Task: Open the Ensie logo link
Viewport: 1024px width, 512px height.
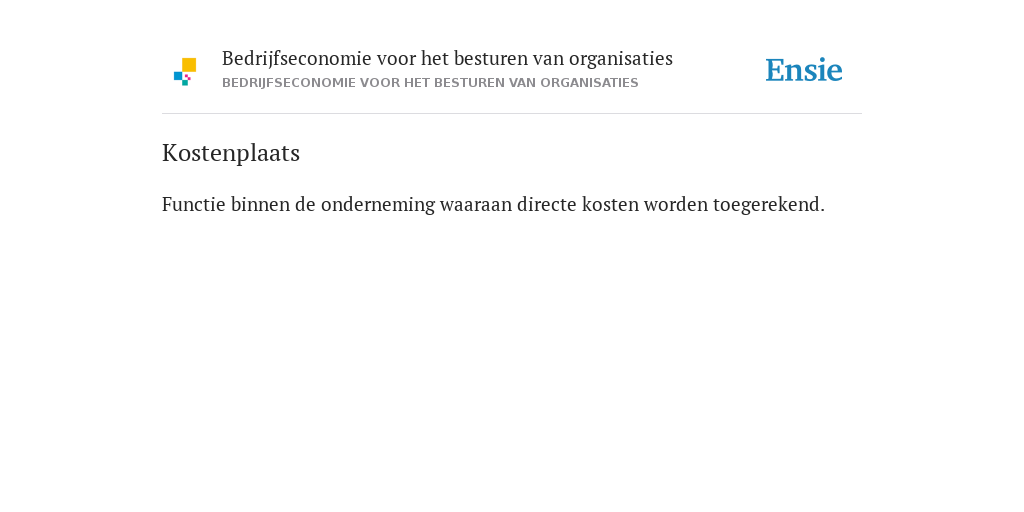Action: coord(804,70)
